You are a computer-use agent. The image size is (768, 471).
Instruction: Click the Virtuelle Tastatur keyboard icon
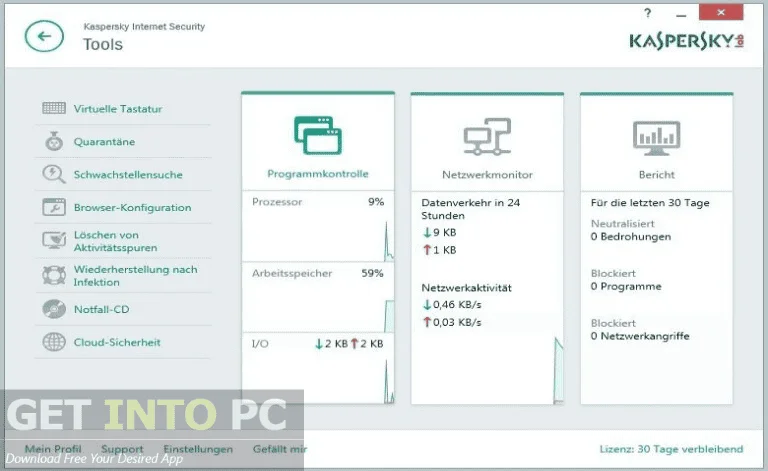point(54,108)
